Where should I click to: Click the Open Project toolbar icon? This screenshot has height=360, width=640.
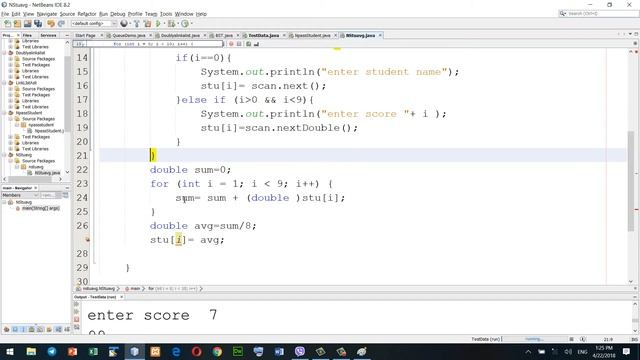click(x=27, y=24)
